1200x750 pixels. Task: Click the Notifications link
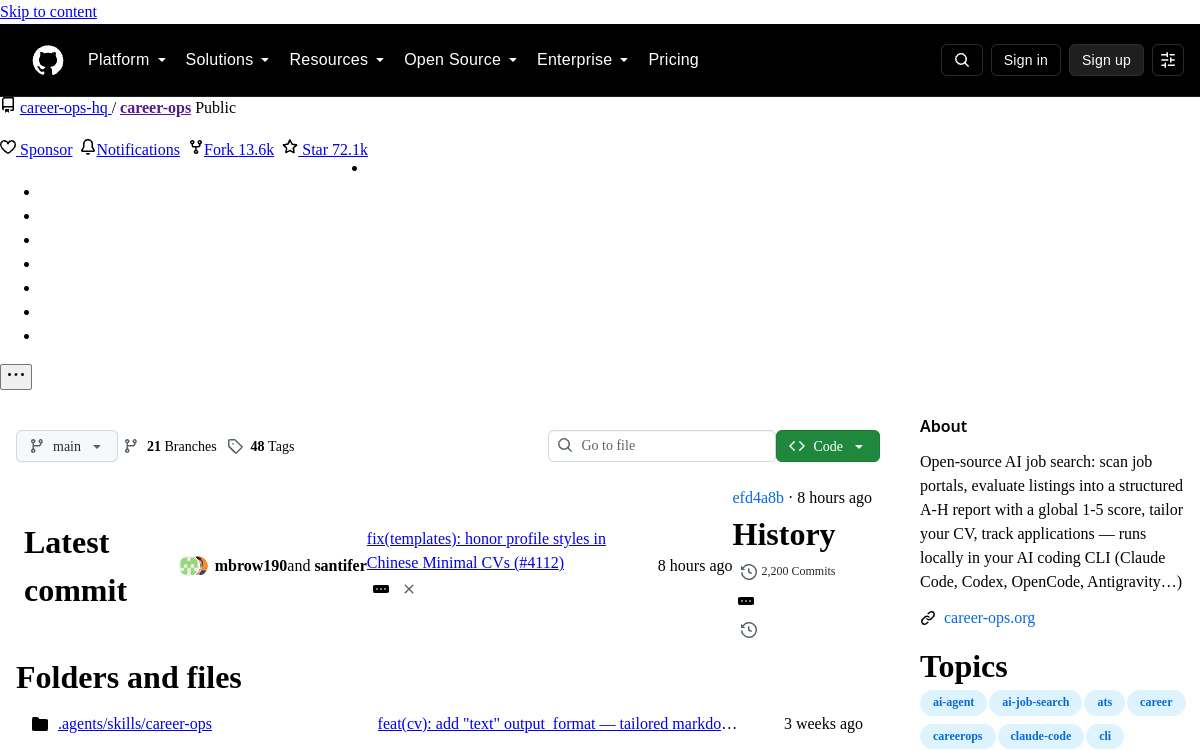[138, 150]
